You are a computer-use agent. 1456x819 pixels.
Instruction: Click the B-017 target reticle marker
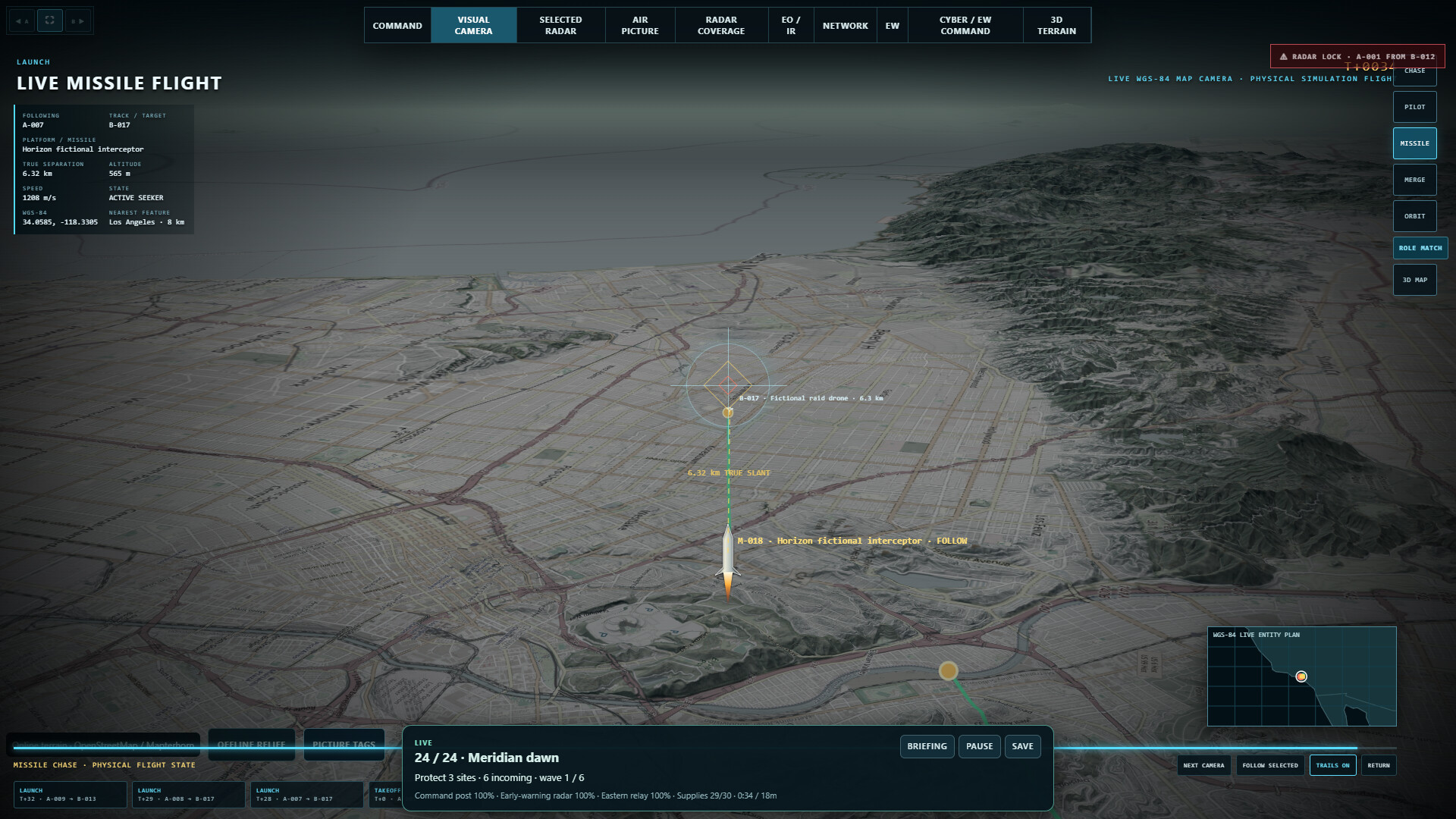coord(727,385)
